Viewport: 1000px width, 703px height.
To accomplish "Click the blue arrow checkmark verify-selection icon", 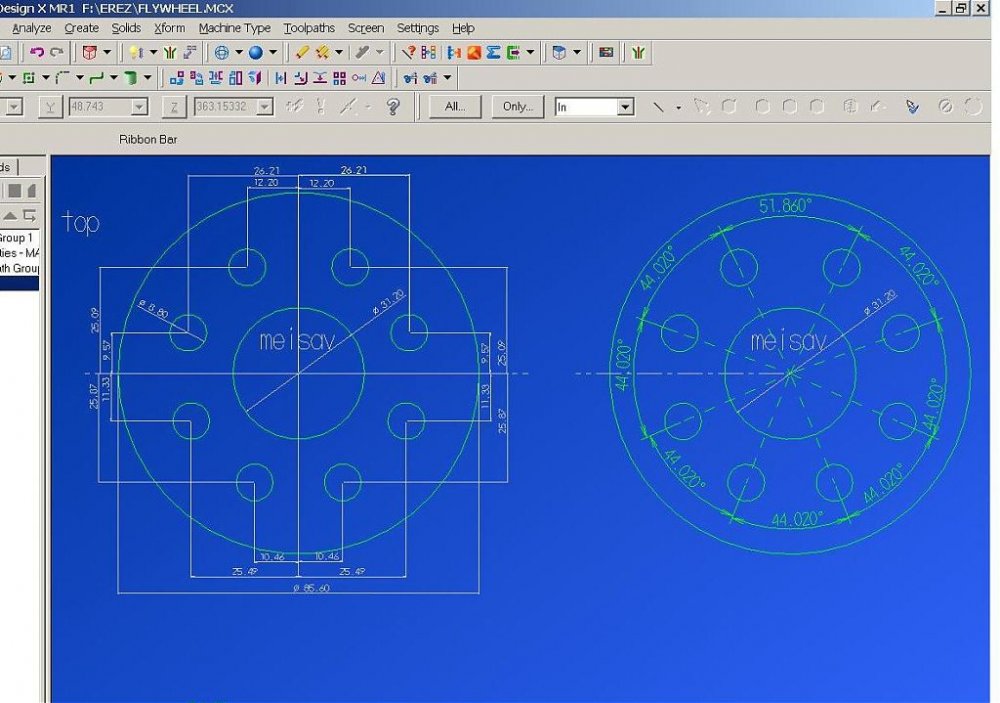I will point(913,107).
